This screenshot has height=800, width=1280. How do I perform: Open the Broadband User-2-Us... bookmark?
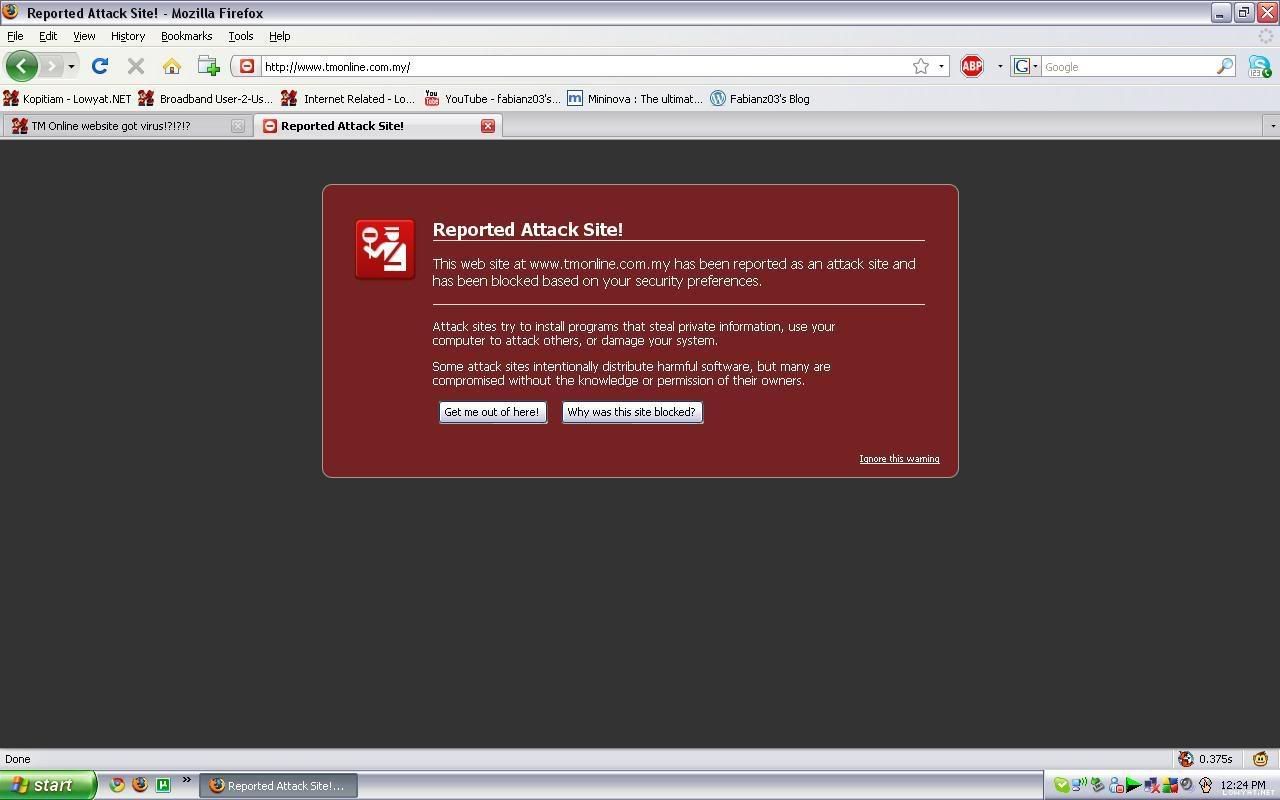[x=206, y=98]
